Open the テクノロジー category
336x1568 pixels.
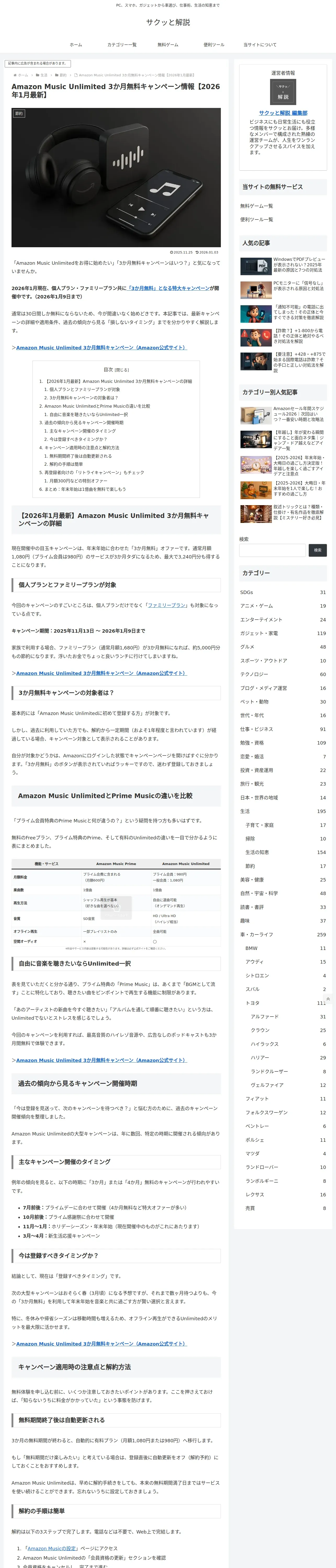283,675
